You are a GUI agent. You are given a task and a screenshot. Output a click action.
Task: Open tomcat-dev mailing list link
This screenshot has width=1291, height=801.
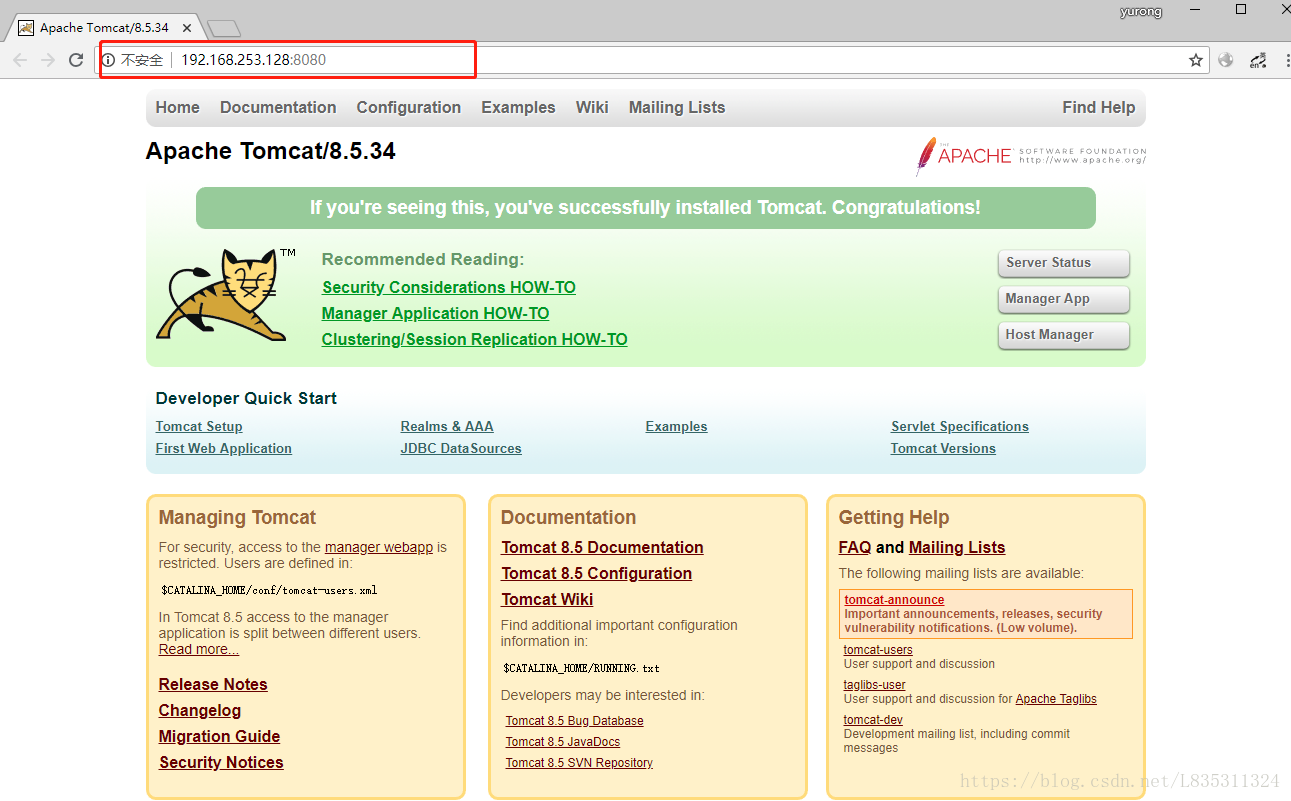click(873, 720)
